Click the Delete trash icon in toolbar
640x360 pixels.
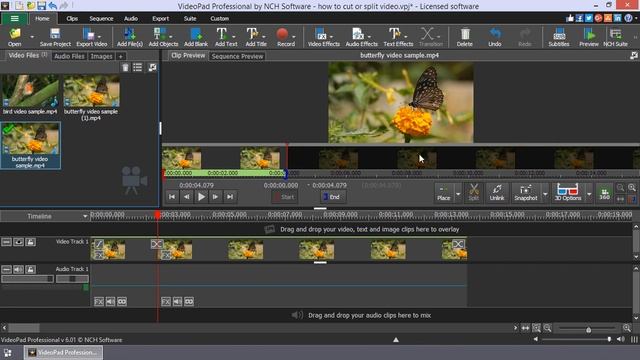pos(464,36)
